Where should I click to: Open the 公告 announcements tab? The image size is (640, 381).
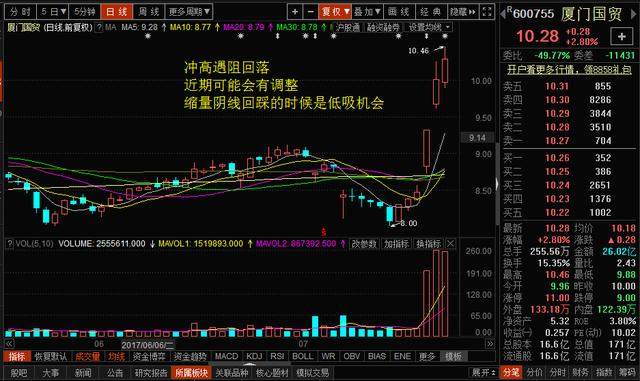pos(115,373)
